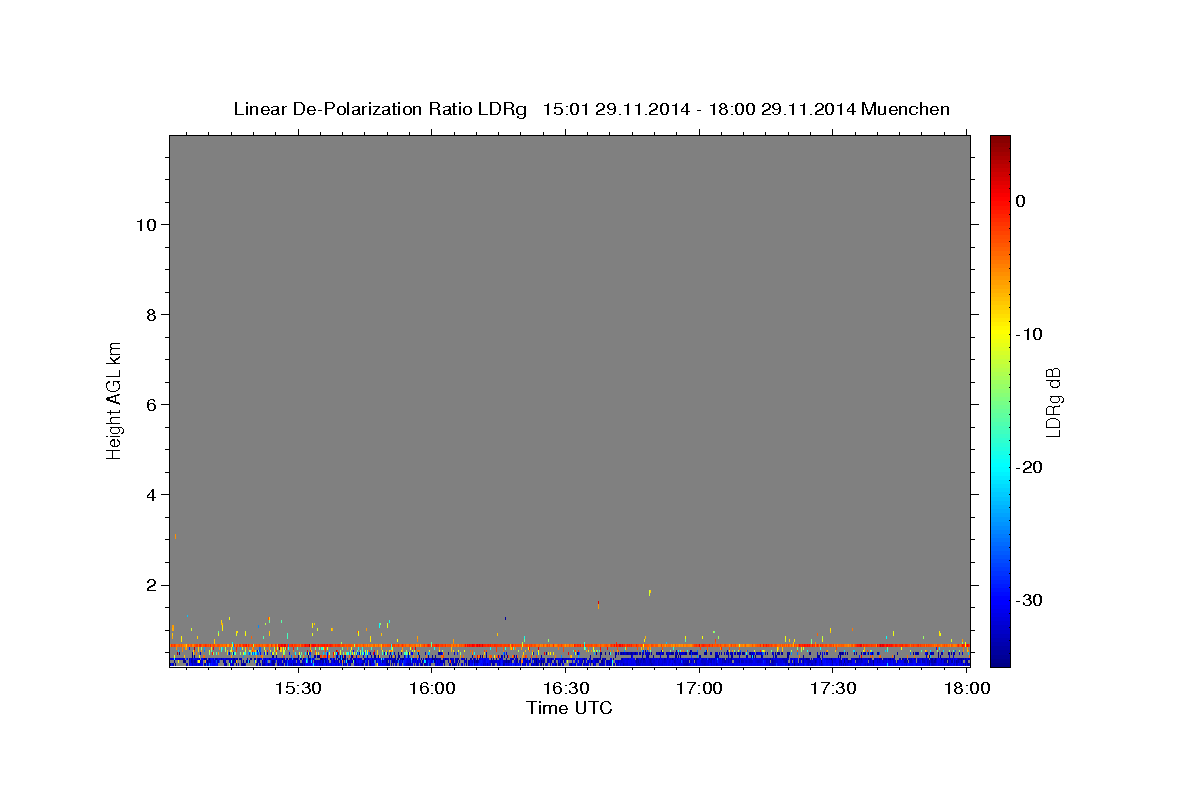The image size is (1200, 800).
Task: Click the colorbar value 0
Action: (1020, 201)
